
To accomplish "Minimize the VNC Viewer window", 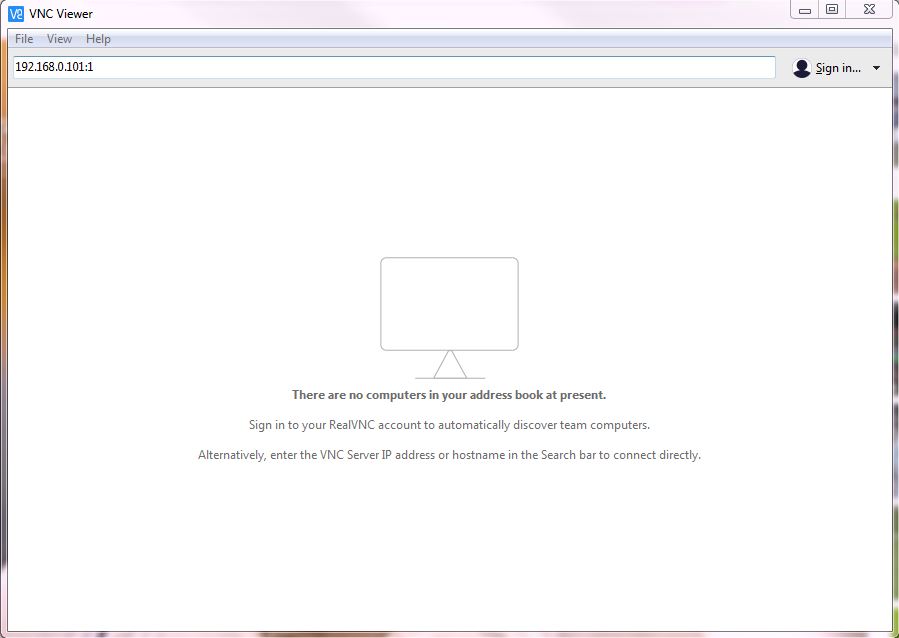I will pyautogui.click(x=804, y=10).
